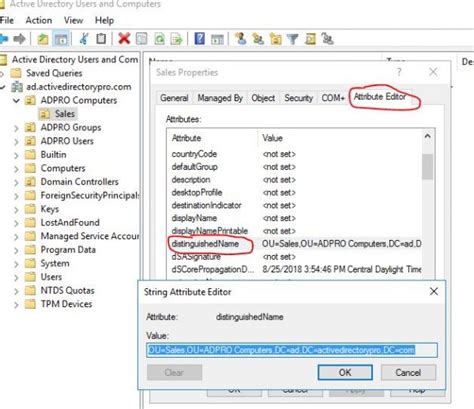The width and height of the screenshot is (474, 409).
Task: Click the filter funnel toolbar icon
Action: (292, 39)
